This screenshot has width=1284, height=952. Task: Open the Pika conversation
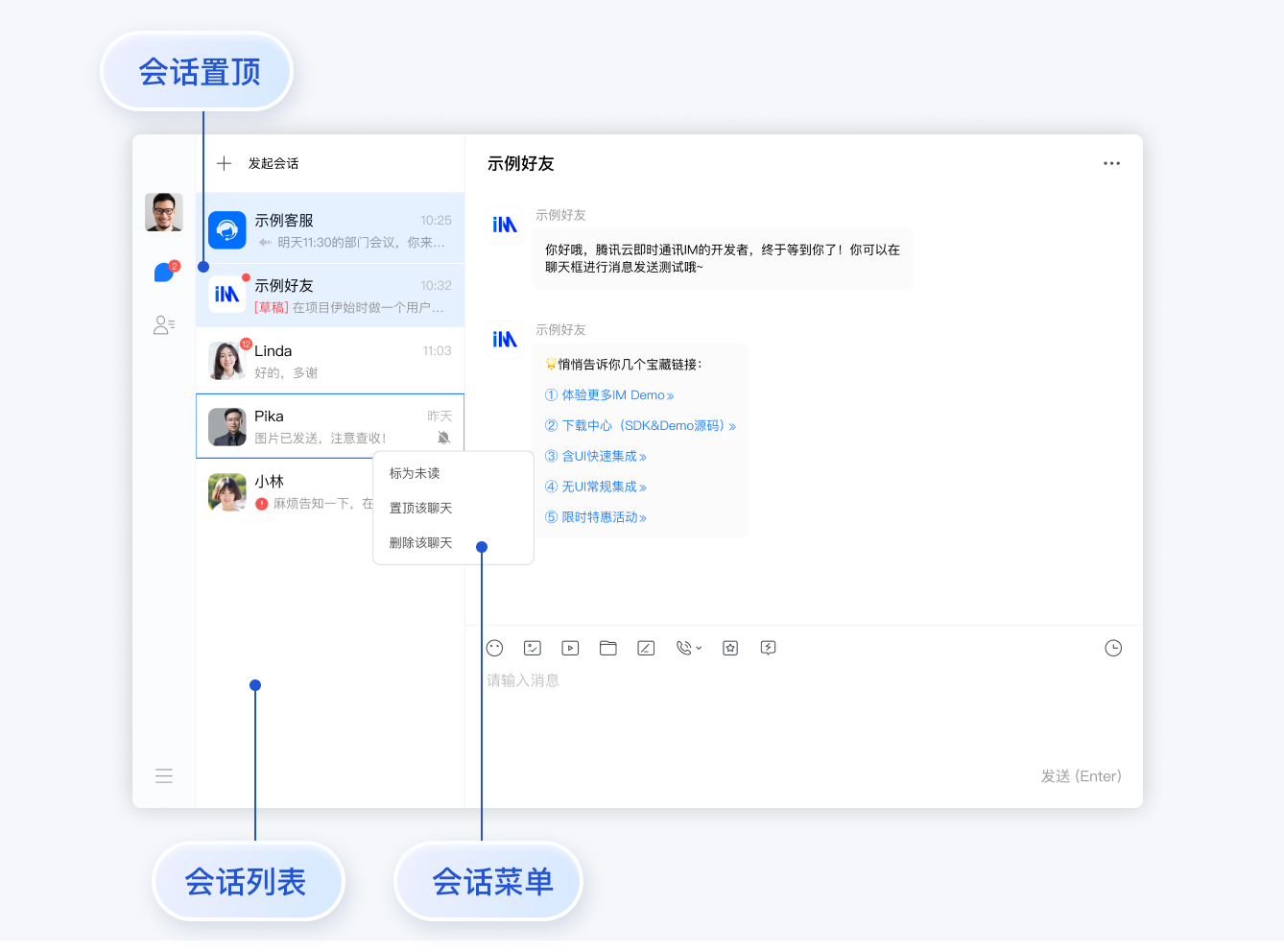(x=330, y=425)
